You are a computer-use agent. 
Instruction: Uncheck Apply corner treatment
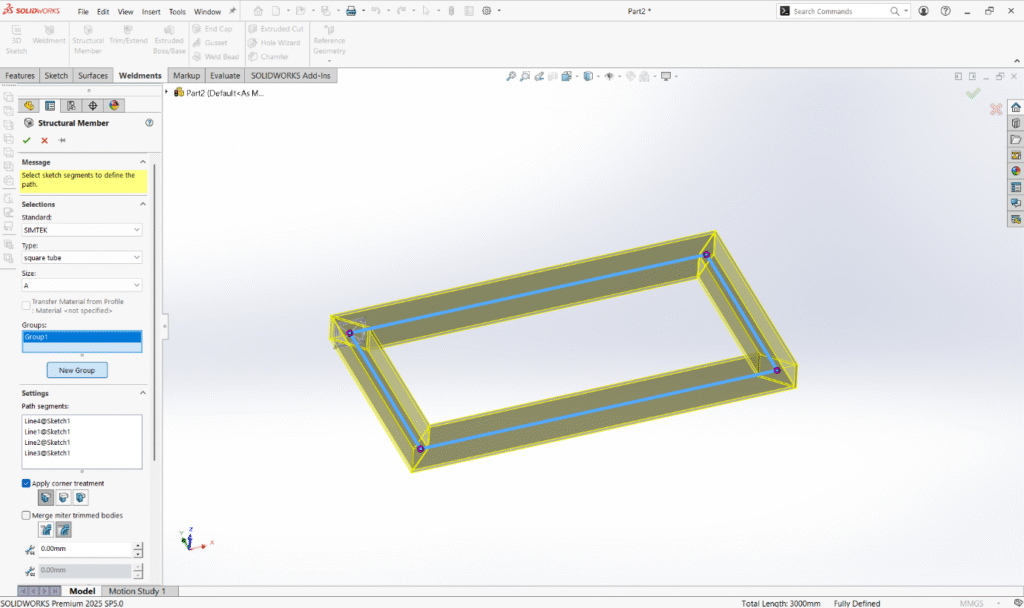click(26, 483)
